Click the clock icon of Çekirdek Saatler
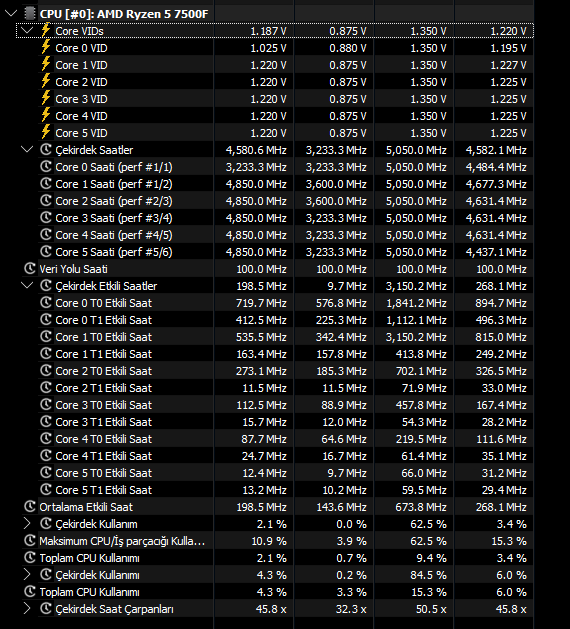570x629 pixels. (x=46, y=150)
